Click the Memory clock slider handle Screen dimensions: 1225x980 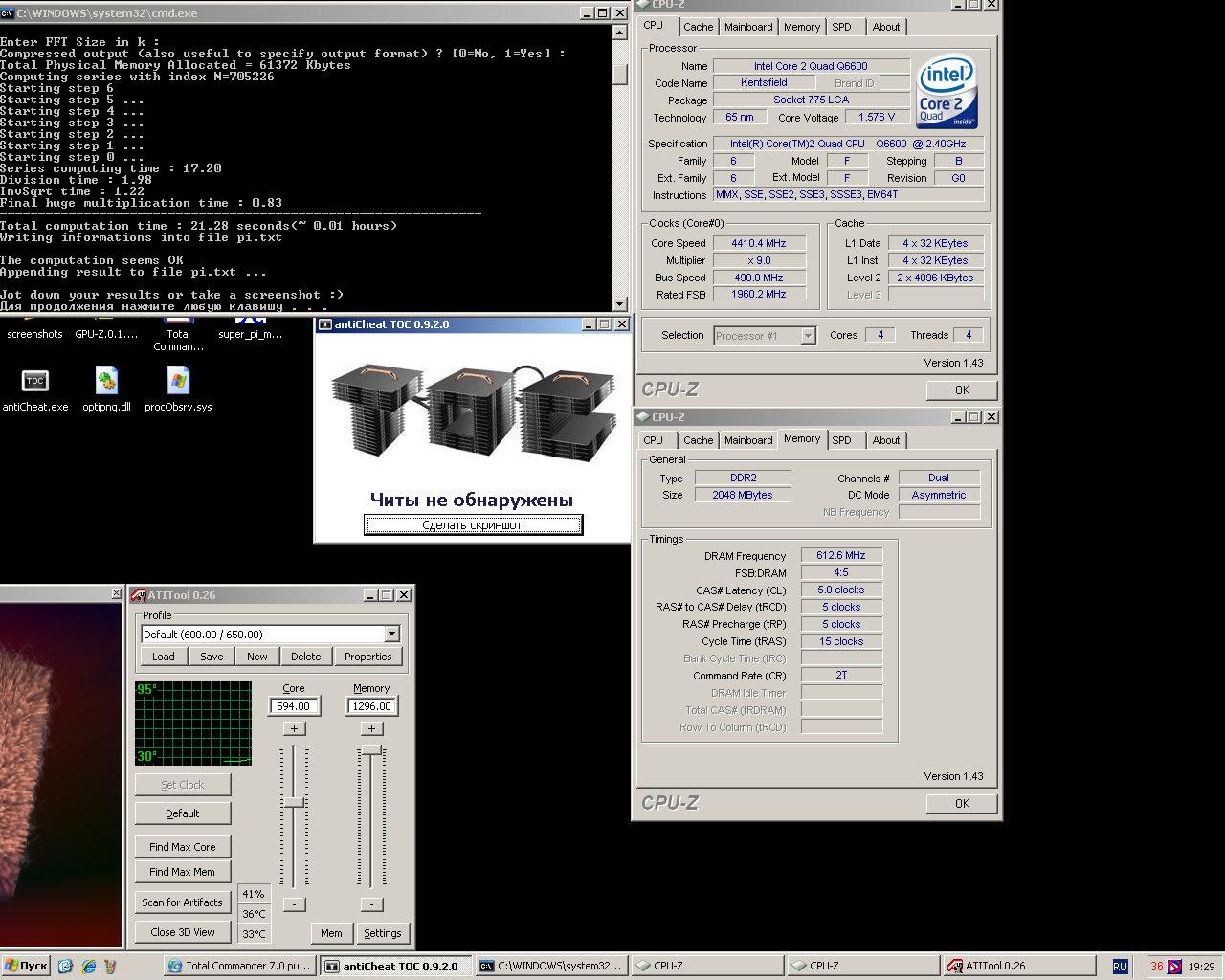pyautogui.click(x=371, y=750)
